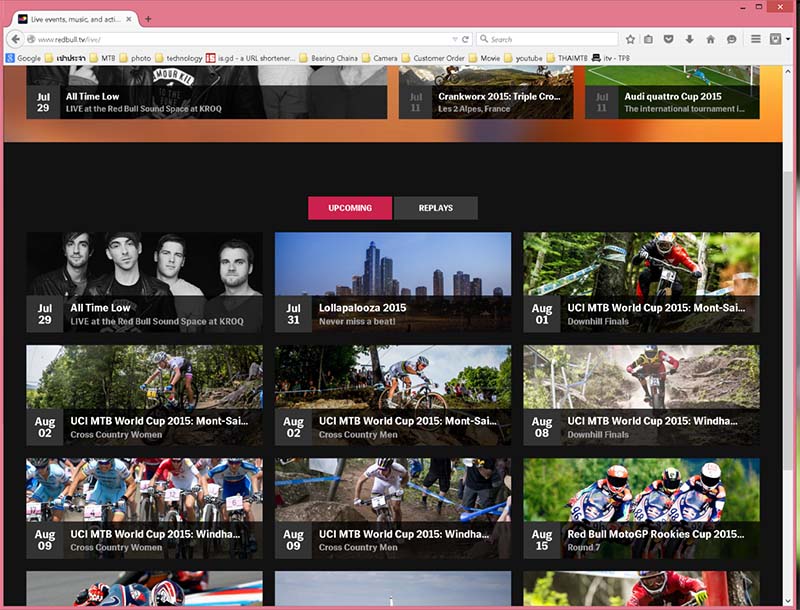This screenshot has width=800, height=610.
Task: Click the scrollbar down arrow
Action: (x=788, y=600)
